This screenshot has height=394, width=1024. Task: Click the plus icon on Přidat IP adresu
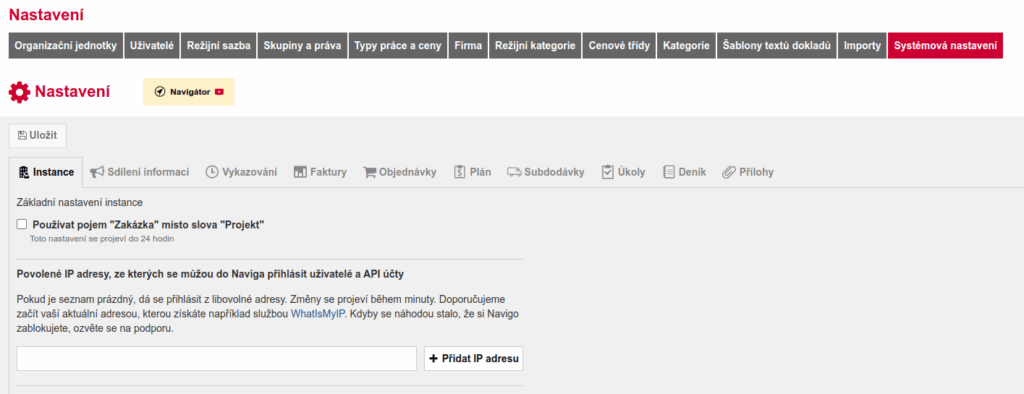coord(434,359)
